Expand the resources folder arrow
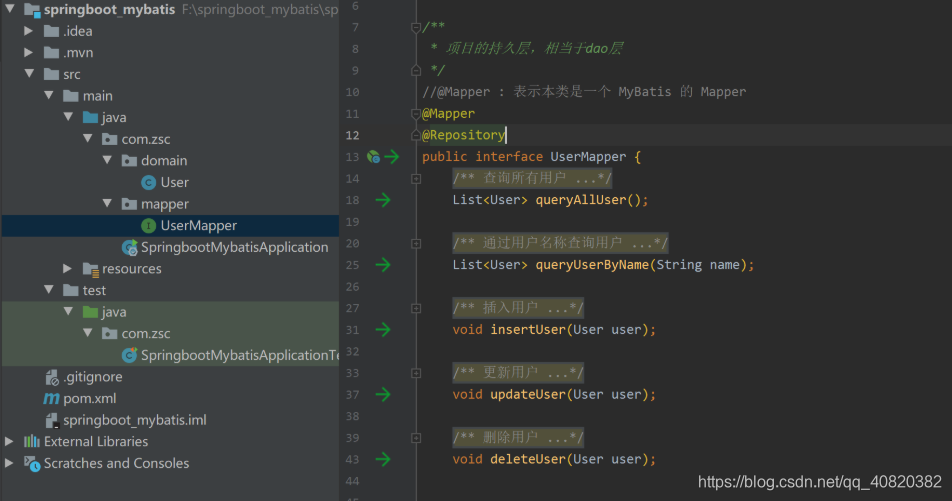The height and width of the screenshot is (501, 952). (67, 268)
